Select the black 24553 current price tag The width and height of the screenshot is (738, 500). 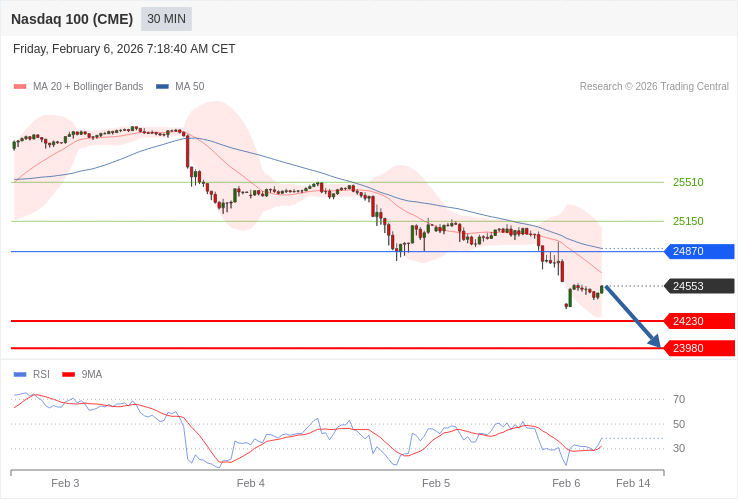coord(699,286)
